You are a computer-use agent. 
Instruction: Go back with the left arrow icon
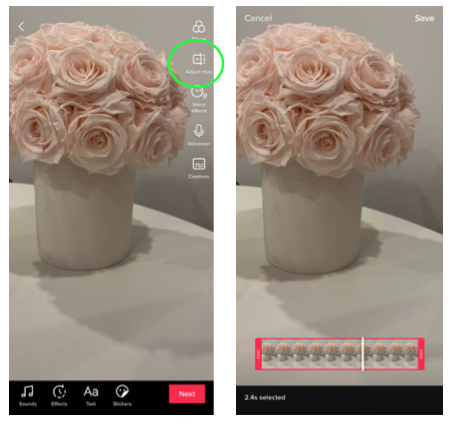tap(21, 26)
